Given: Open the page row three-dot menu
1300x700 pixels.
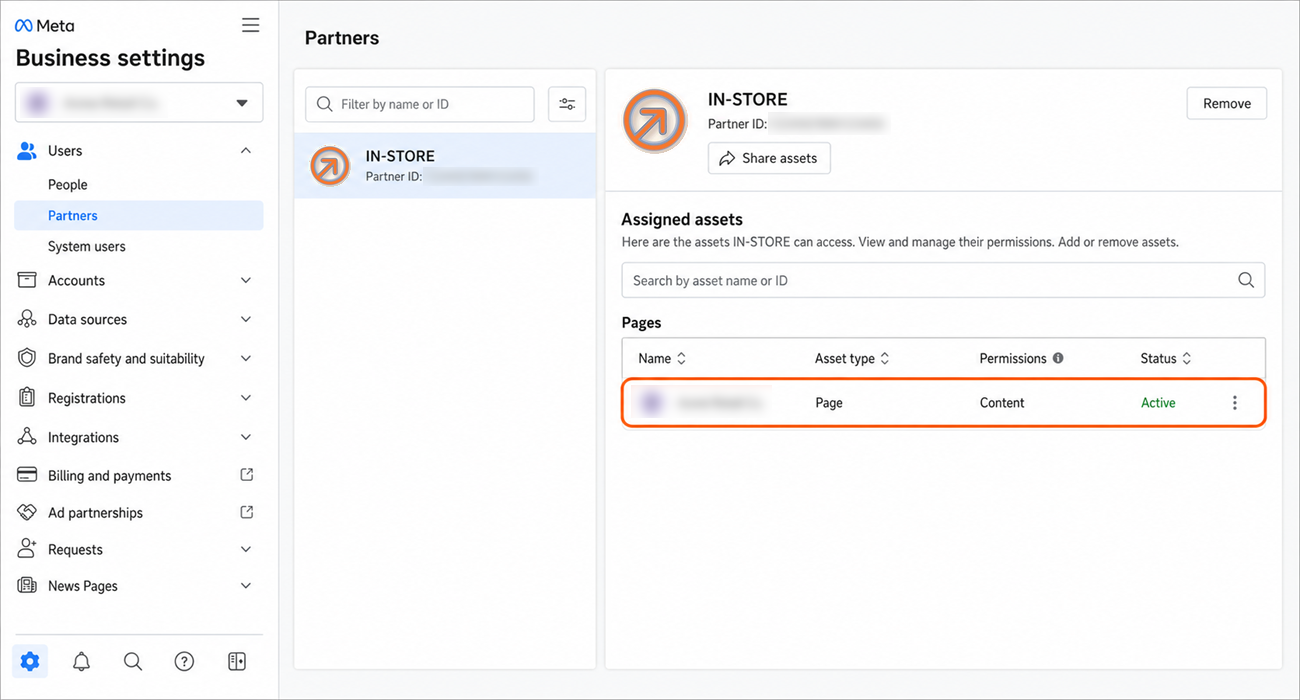Looking at the screenshot, I should coord(1235,403).
